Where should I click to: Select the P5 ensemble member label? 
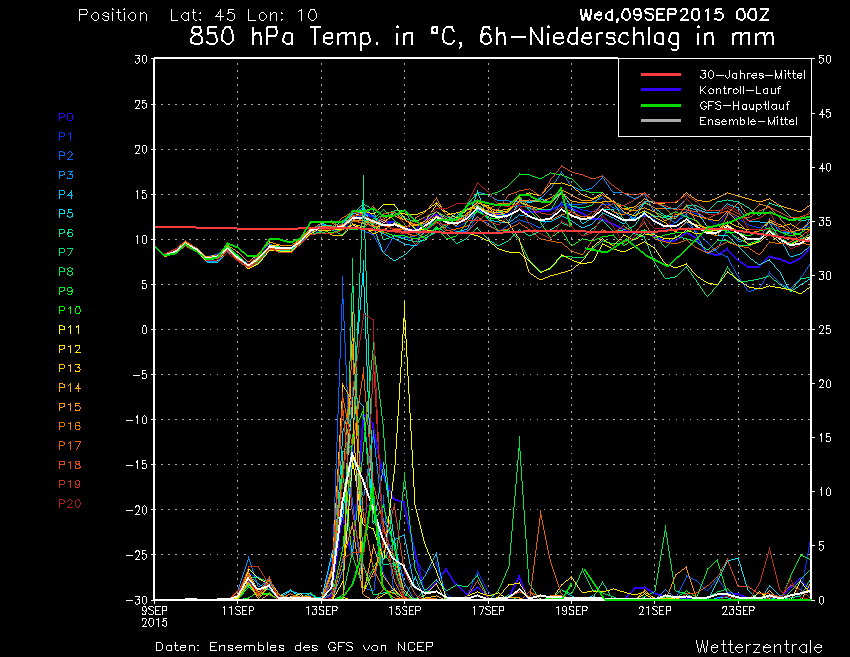tap(66, 214)
